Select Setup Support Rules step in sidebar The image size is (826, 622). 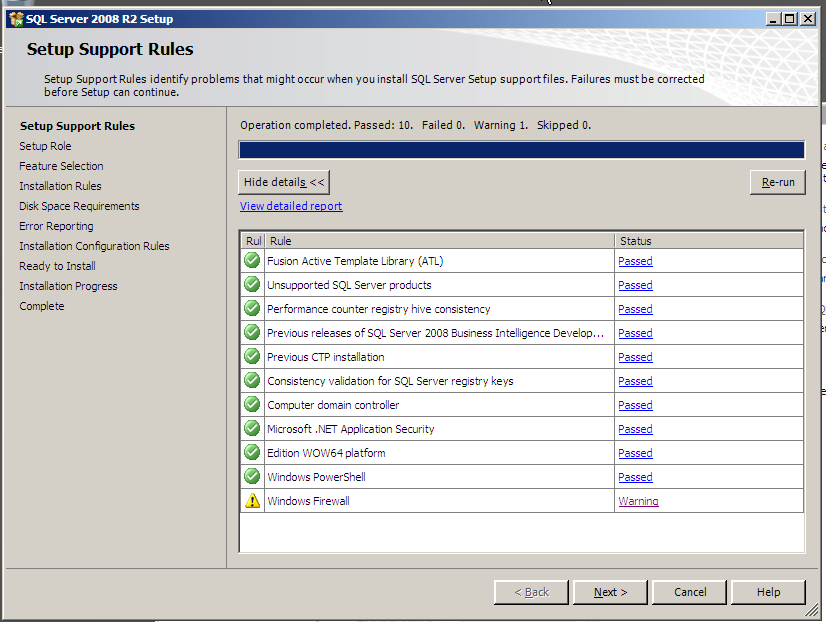pyautogui.click(x=77, y=126)
